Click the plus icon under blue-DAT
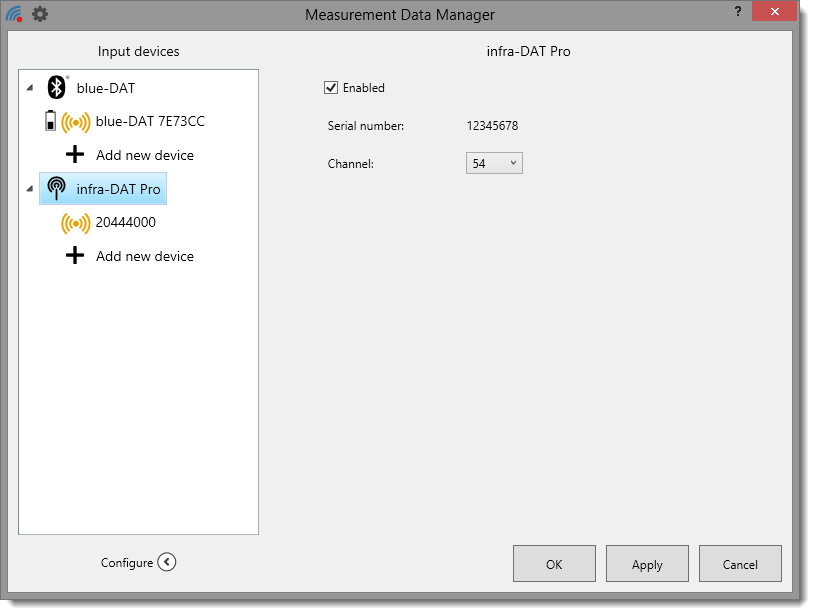This screenshot has width=815, height=615. 75,155
